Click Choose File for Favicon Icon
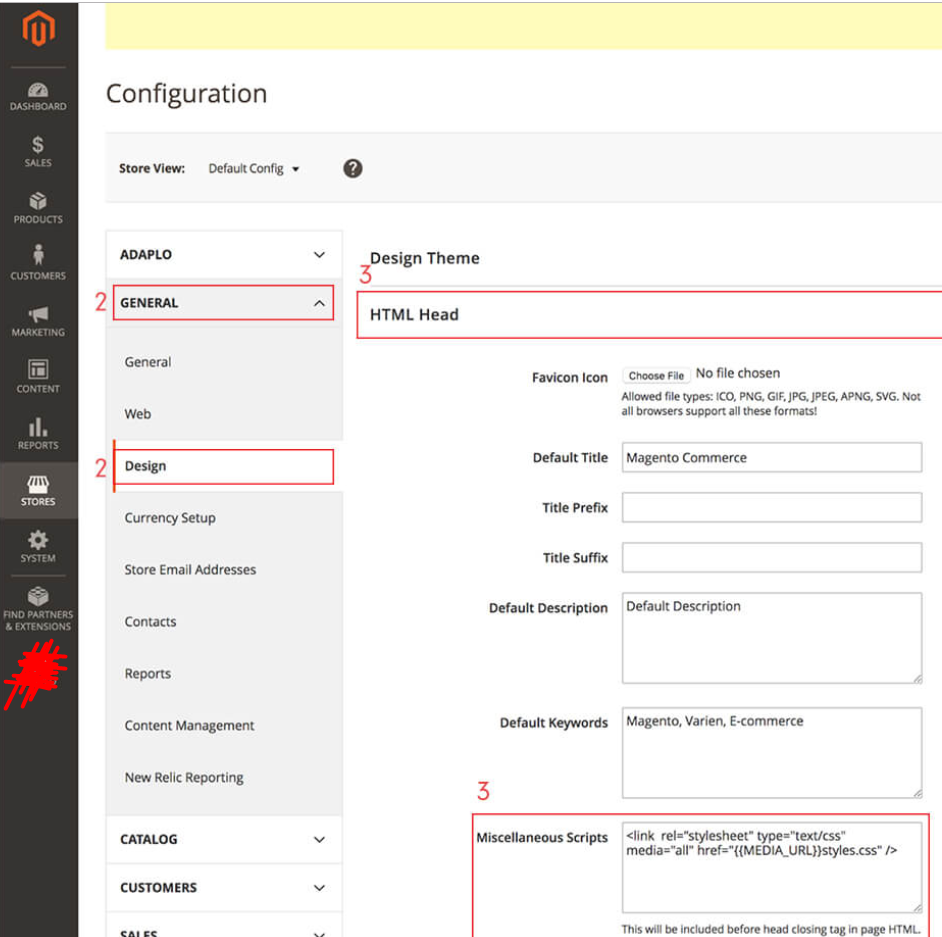The height and width of the screenshot is (937, 942). pyautogui.click(x=656, y=375)
